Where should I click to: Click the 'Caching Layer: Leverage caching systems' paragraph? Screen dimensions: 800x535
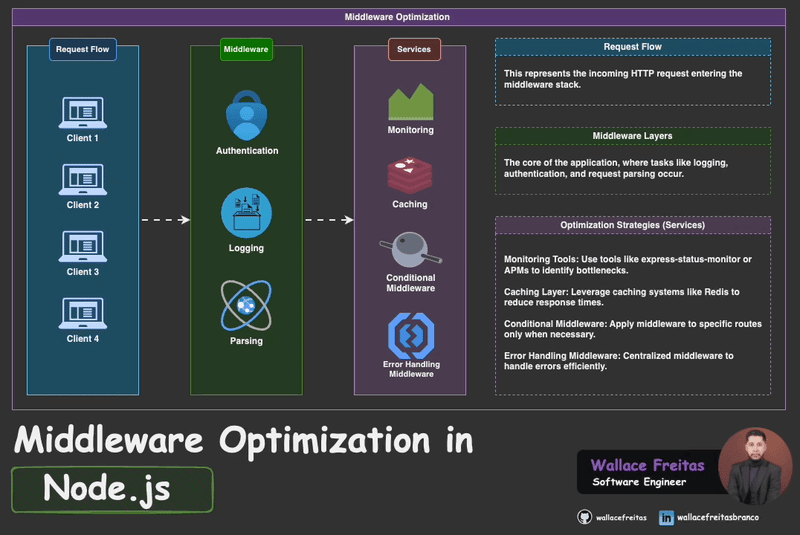coord(621,297)
